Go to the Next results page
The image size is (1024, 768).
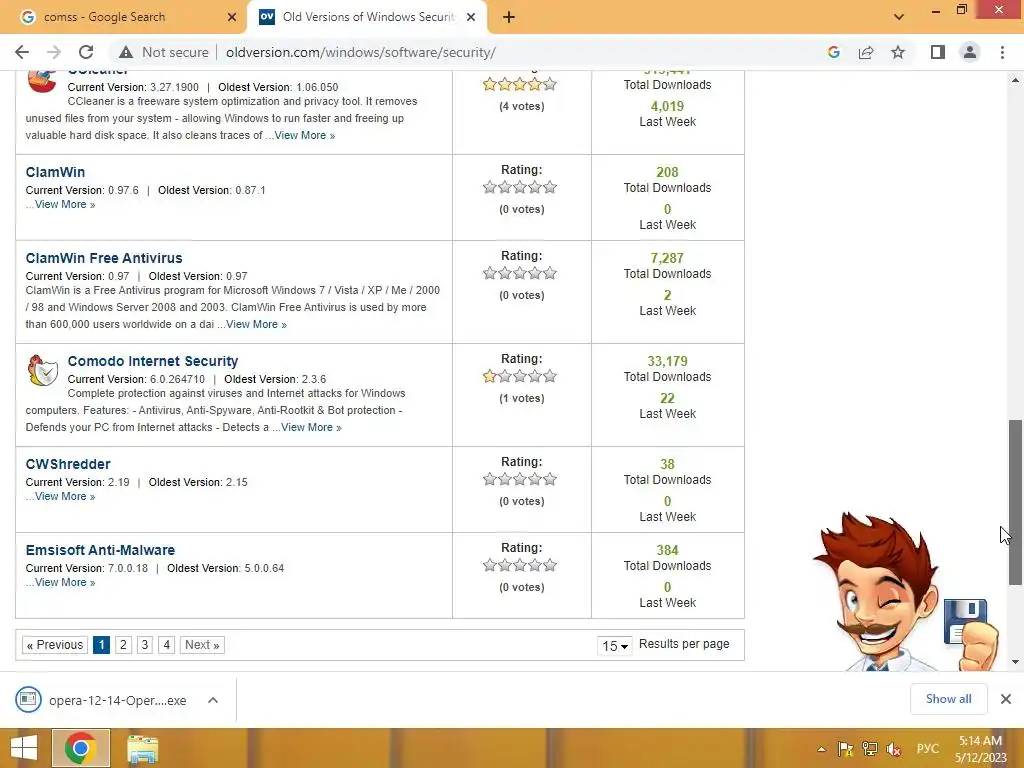click(x=202, y=645)
